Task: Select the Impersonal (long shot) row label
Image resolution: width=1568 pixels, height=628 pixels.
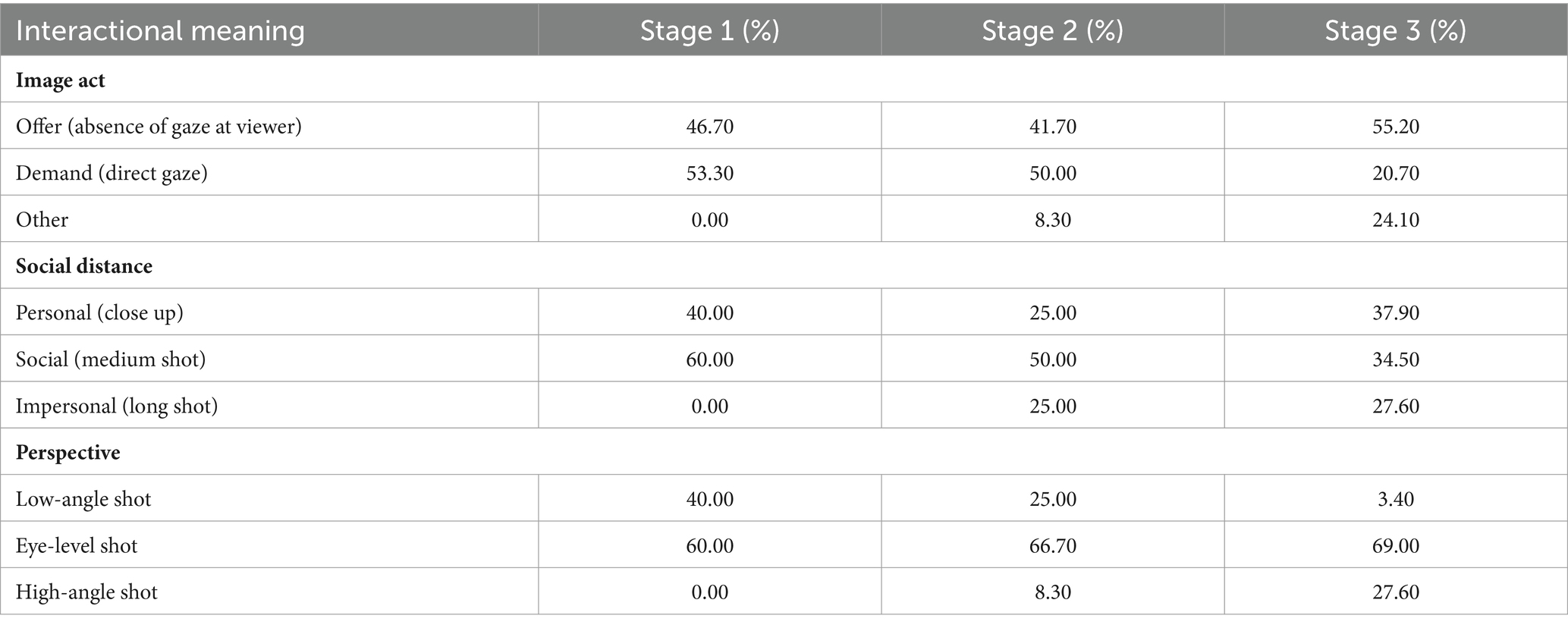Action: point(117,406)
